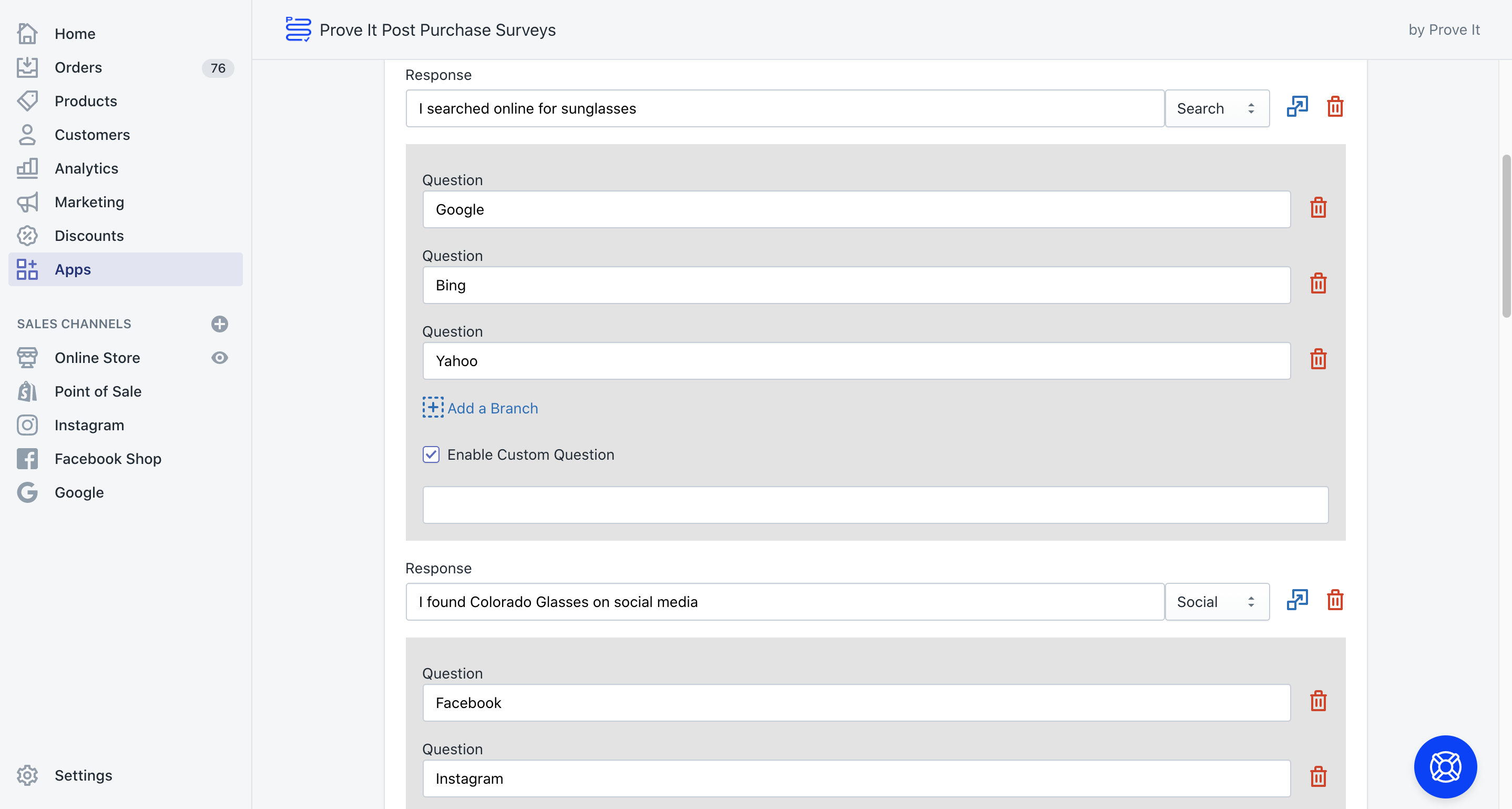Delete the social media response

coord(1335,600)
